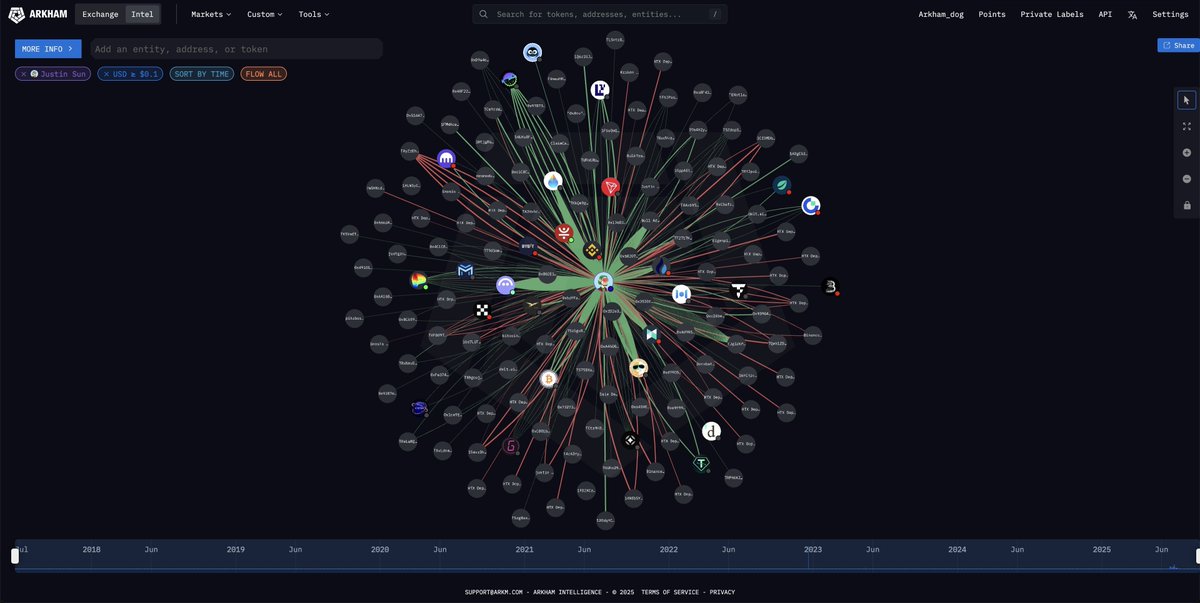Select the 'Null Ad..' labeled node
Image resolution: width=1200 pixels, height=603 pixels.
(651, 220)
